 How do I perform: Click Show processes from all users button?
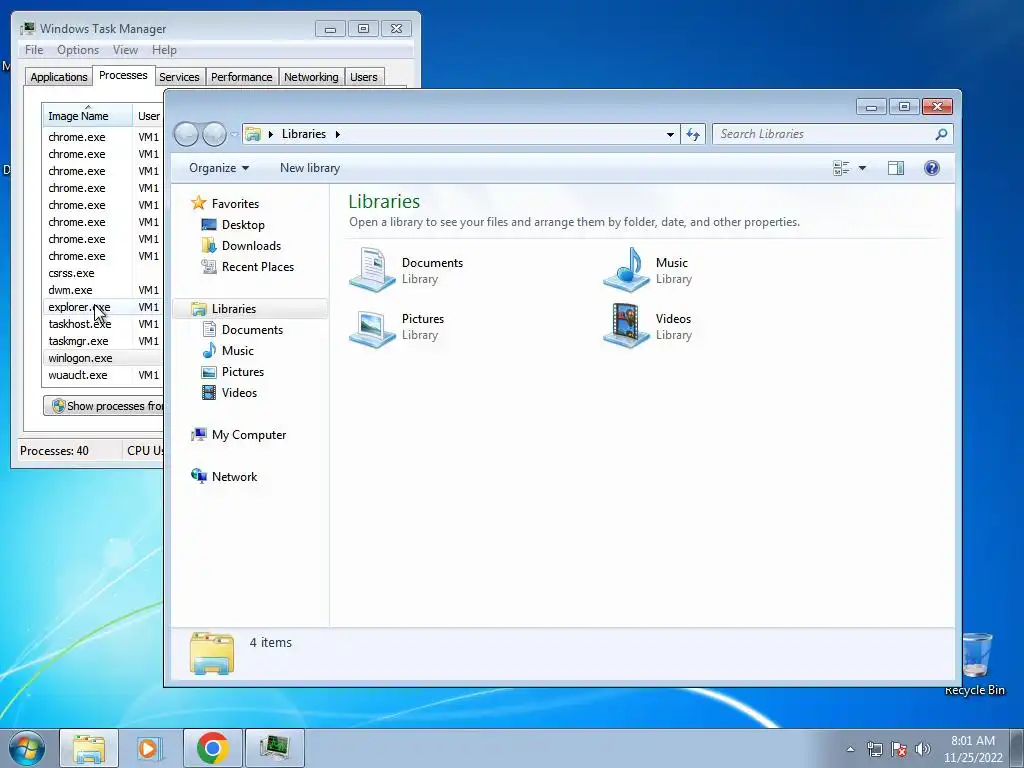click(x=103, y=406)
